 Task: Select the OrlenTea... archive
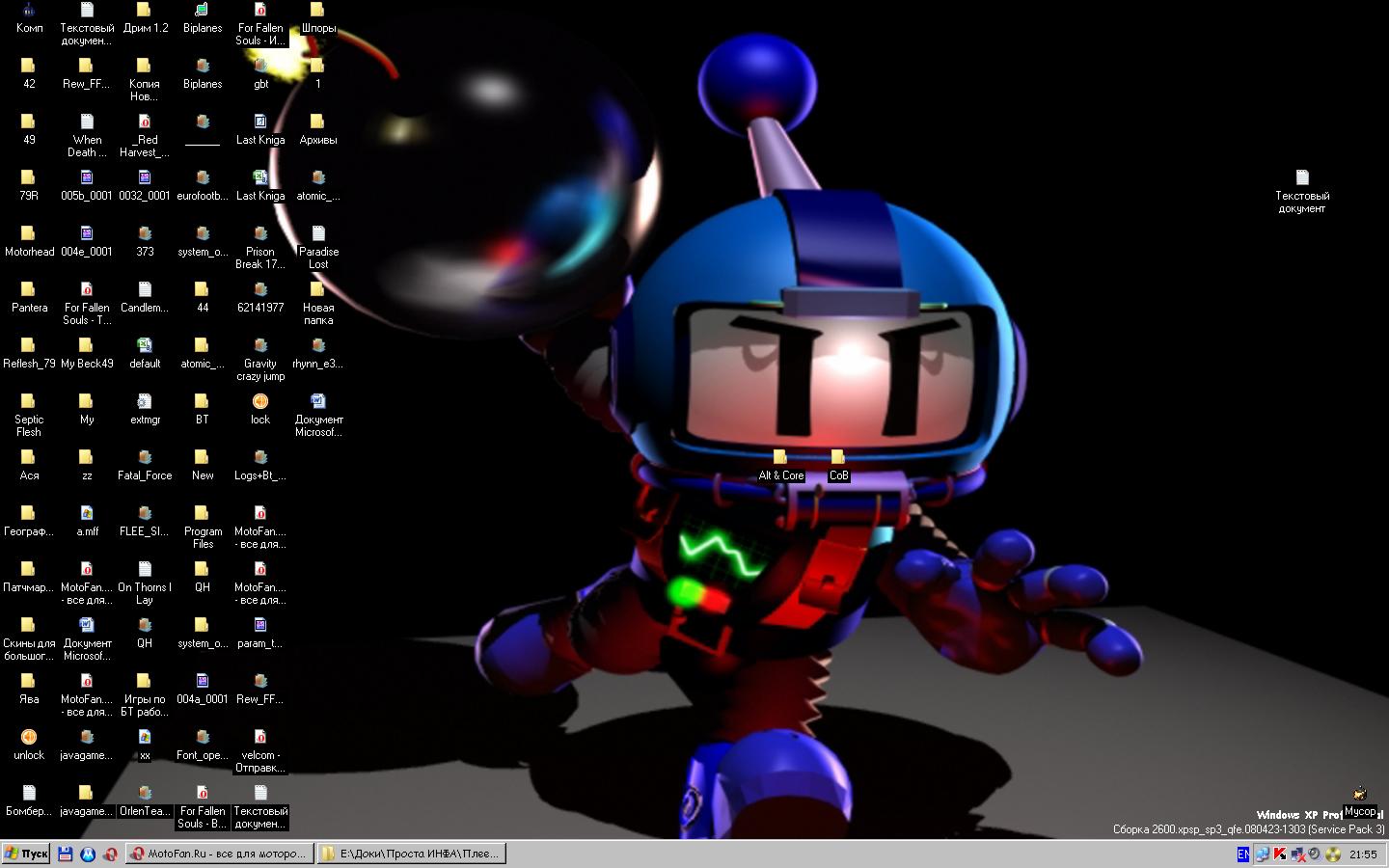click(145, 800)
